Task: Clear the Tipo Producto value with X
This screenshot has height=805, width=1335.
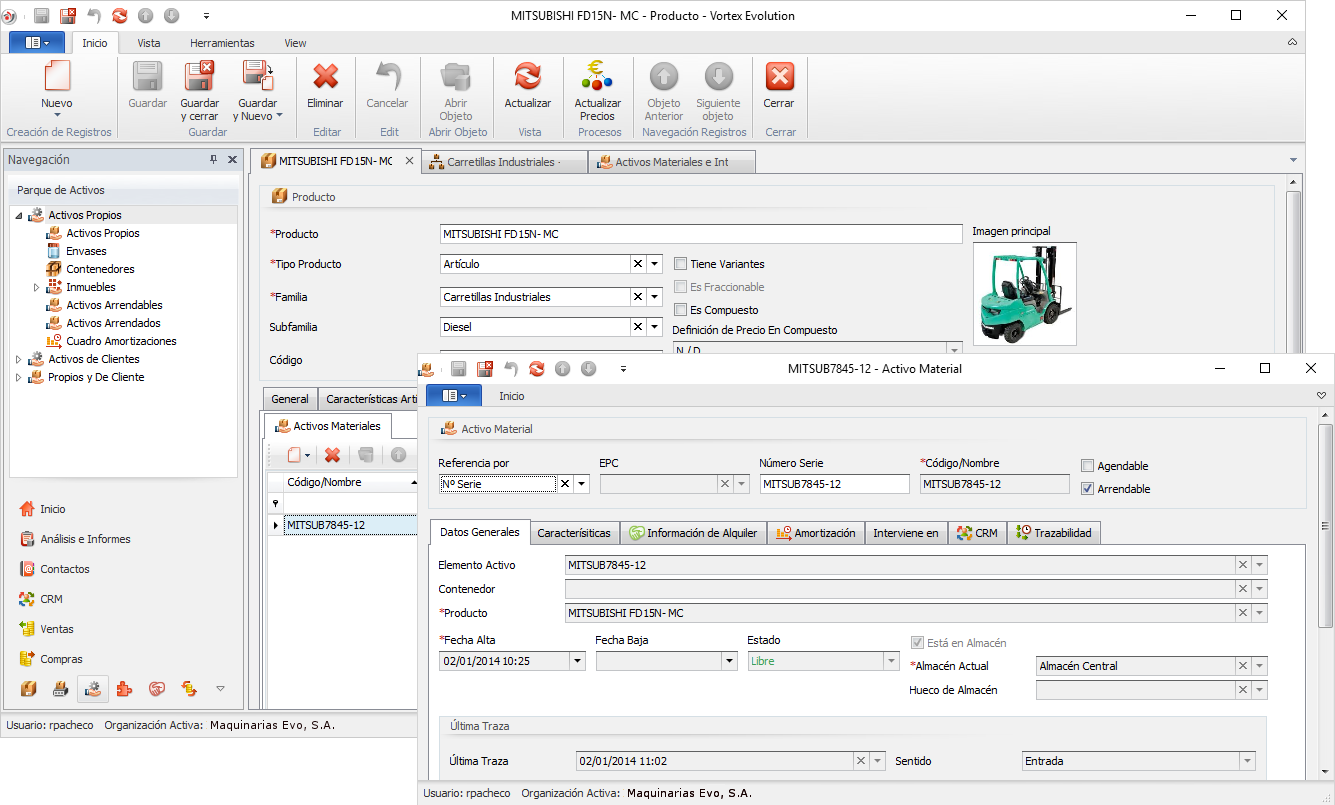Action: pyautogui.click(x=638, y=264)
